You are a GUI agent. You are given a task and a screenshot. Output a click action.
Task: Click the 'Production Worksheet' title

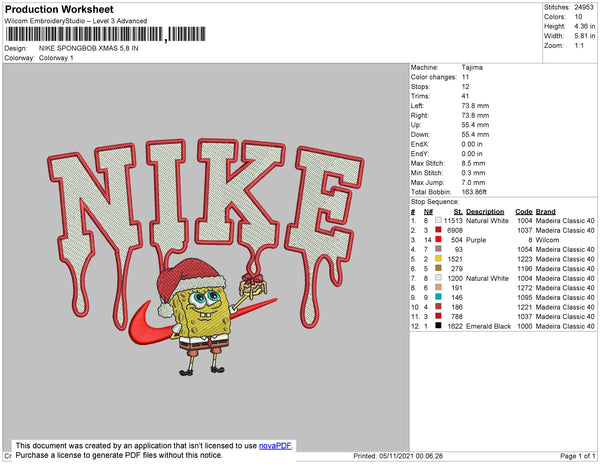[59, 10]
